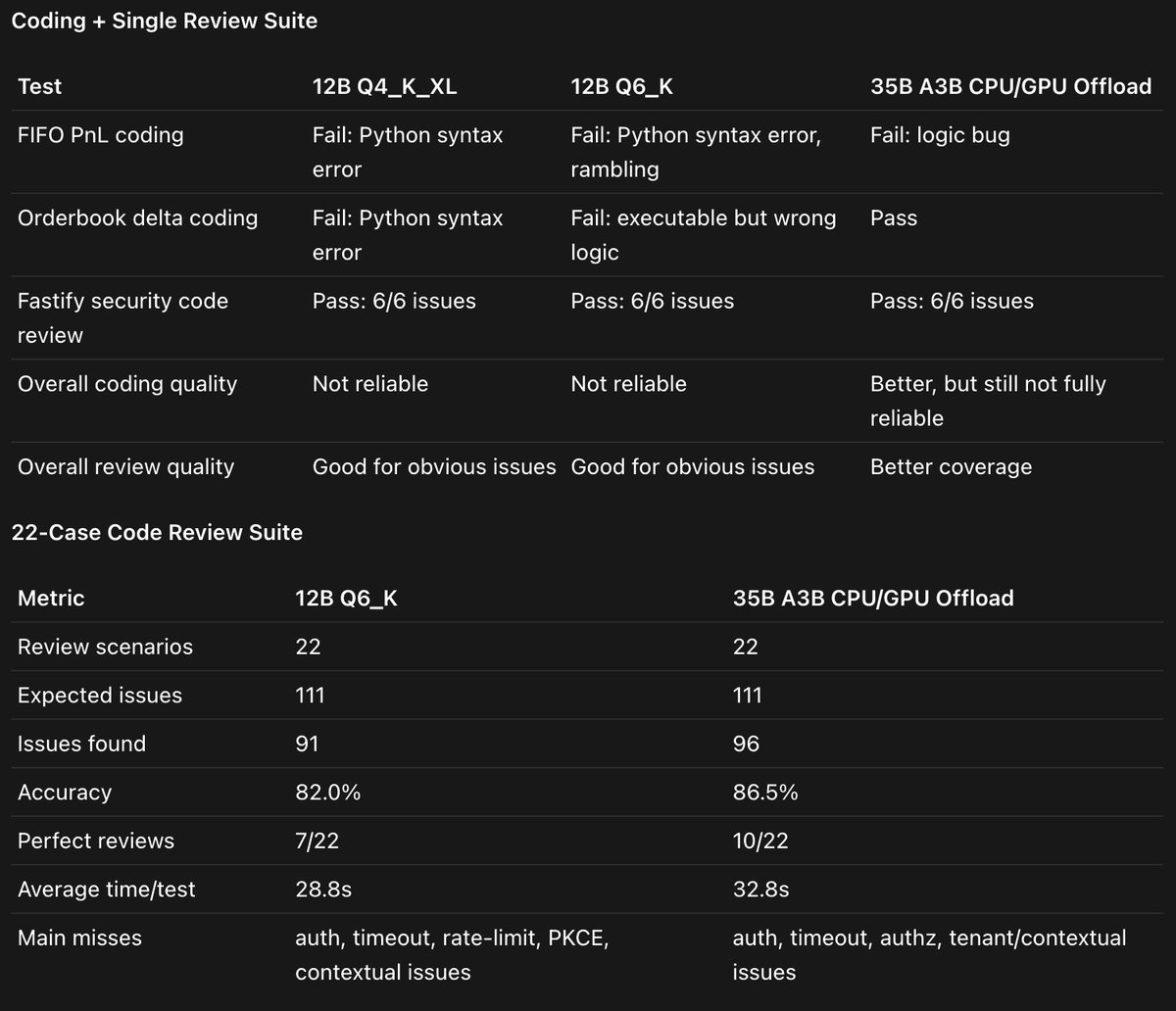Select the '96' issues found value
Viewport: 1176px width, 1011px height.
point(746,744)
